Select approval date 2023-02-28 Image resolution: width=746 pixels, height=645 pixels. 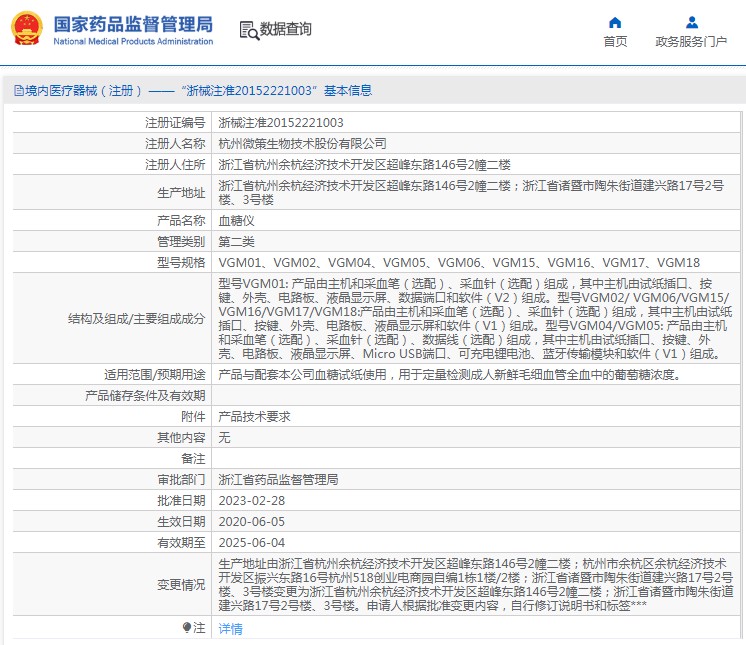252,501
